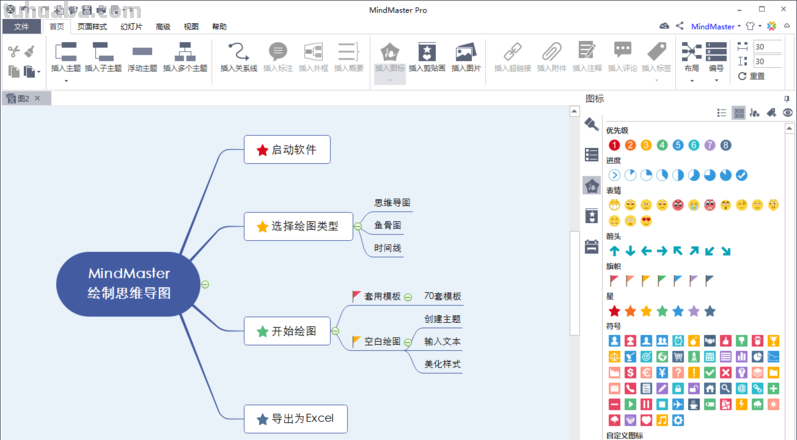This screenshot has height=440, width=797.
Task: Select the up arrow icon
Action: tap(614, 251)
